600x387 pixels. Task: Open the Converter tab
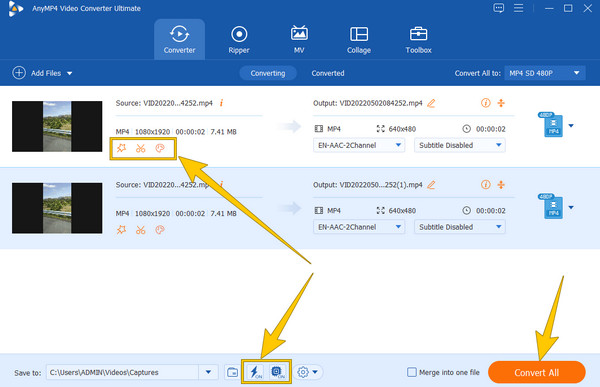[x=179, y=39]
